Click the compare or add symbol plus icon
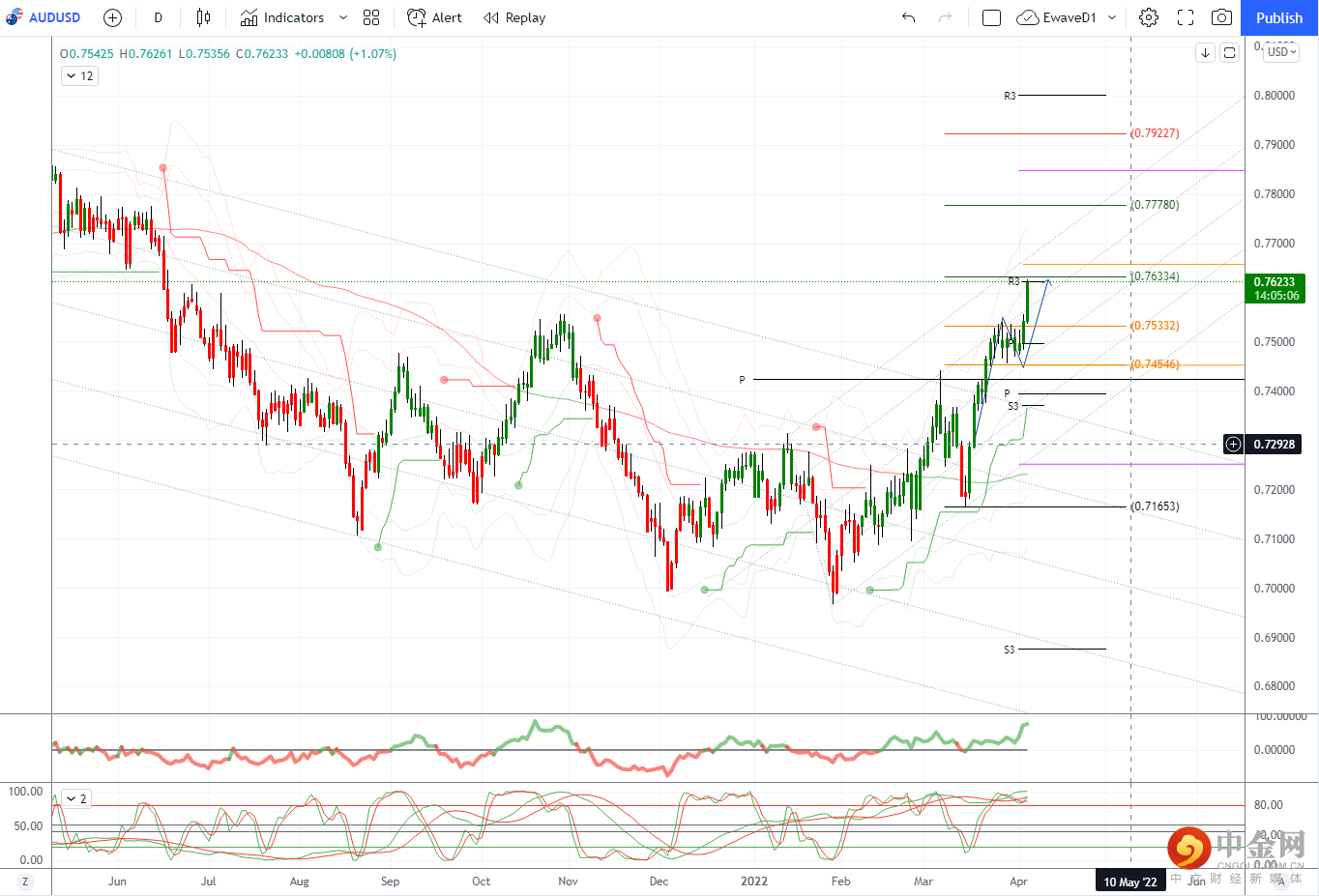Image resolution: width=1319 pixels, height=896 pixels. pyautogui.click(x=112, y=17)
